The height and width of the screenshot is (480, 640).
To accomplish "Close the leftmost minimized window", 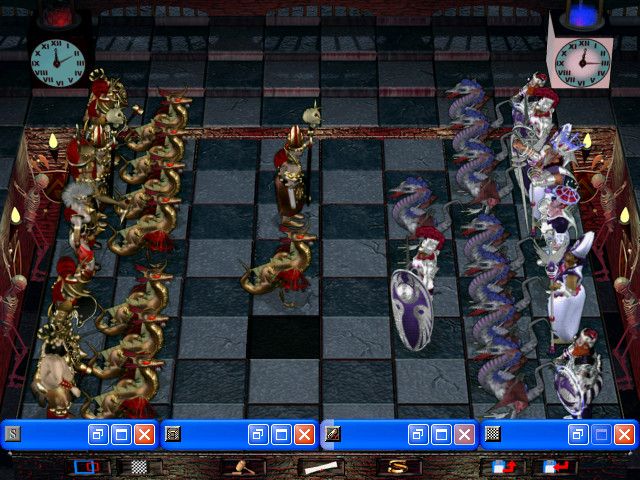I will coord(144,434).
